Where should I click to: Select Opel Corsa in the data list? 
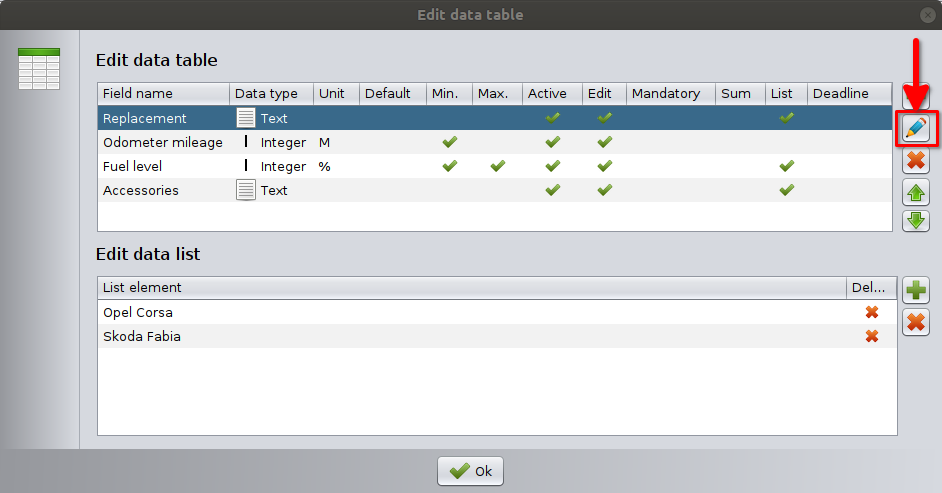[138, 313]
